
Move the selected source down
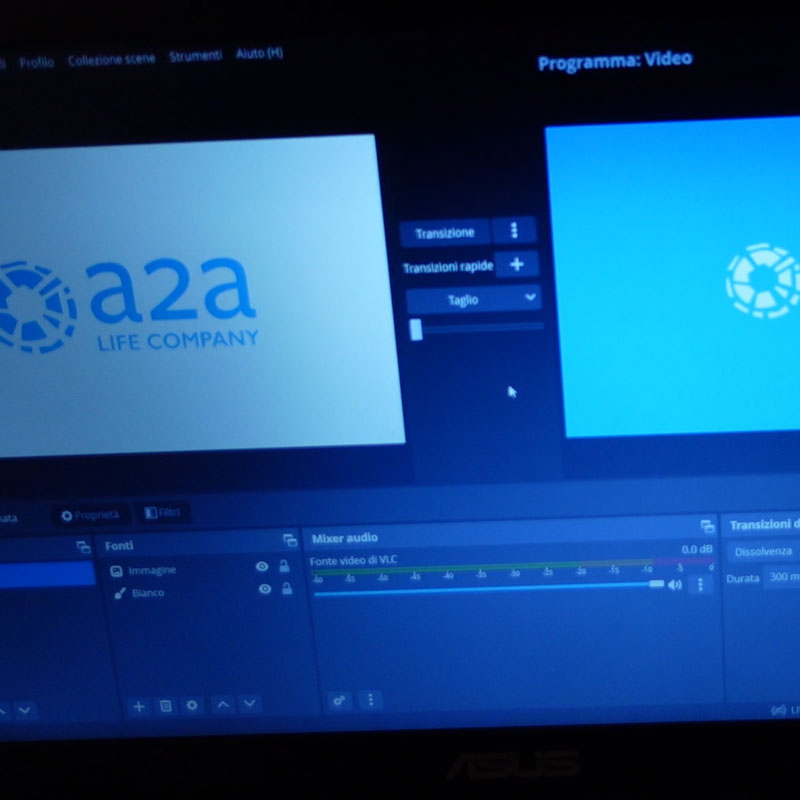(249, 704)
